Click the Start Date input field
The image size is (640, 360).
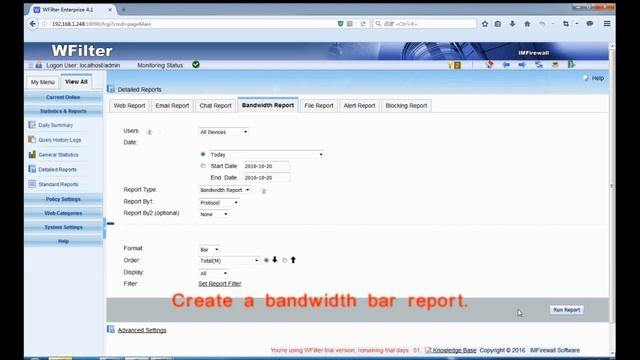pos(267,166)
